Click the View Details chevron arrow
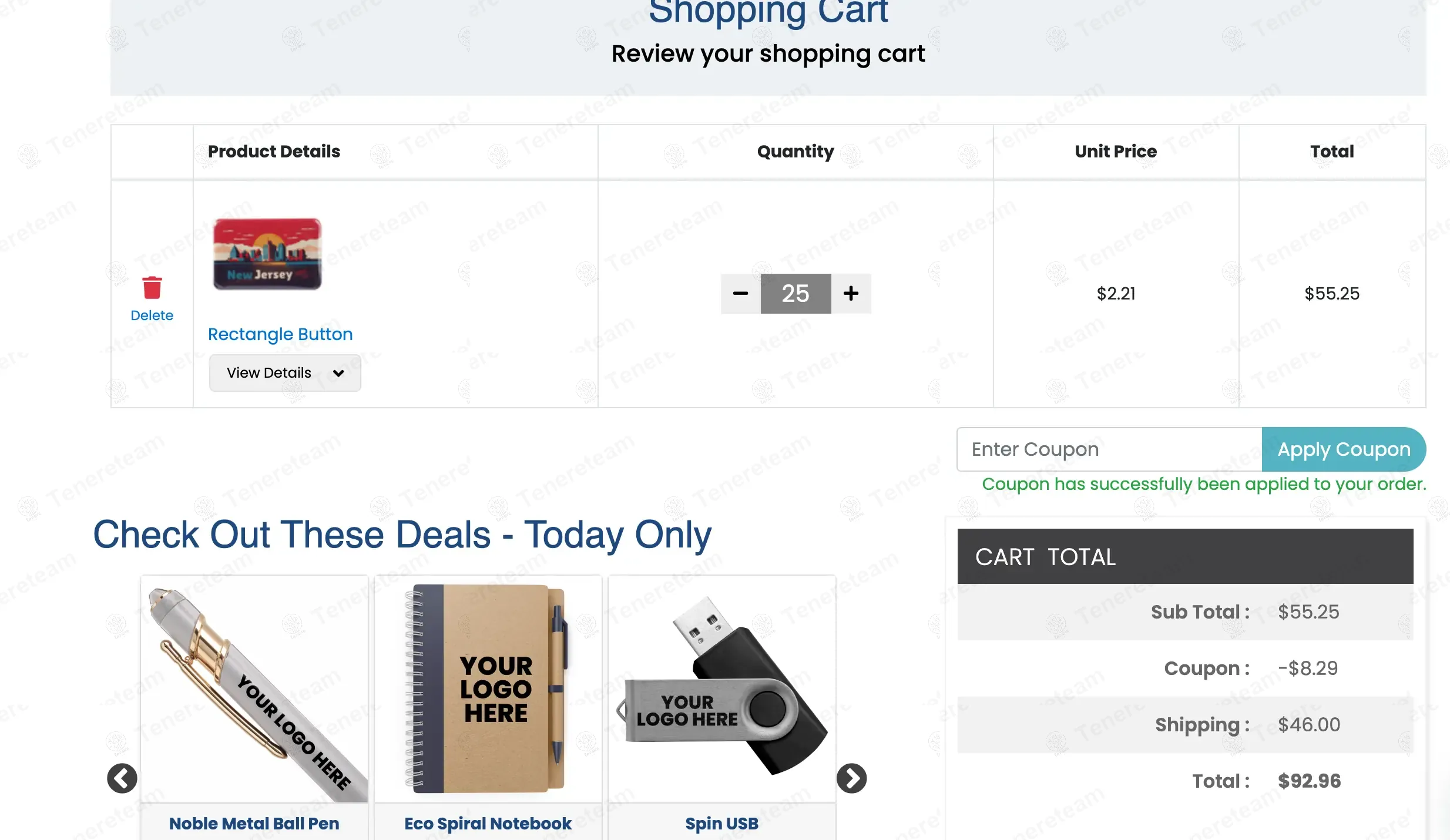The image size is (1450, 840). (338, 373)
